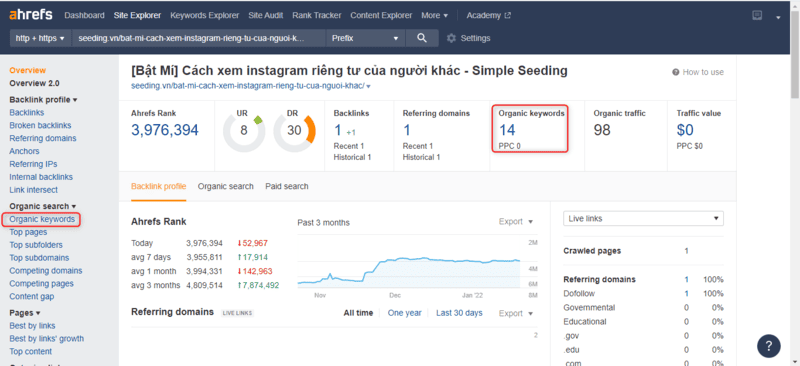Image resolution: width=800 pixels, height=366 pixels.
Task: Open Site Audit
Action: [x=266, y=15]
